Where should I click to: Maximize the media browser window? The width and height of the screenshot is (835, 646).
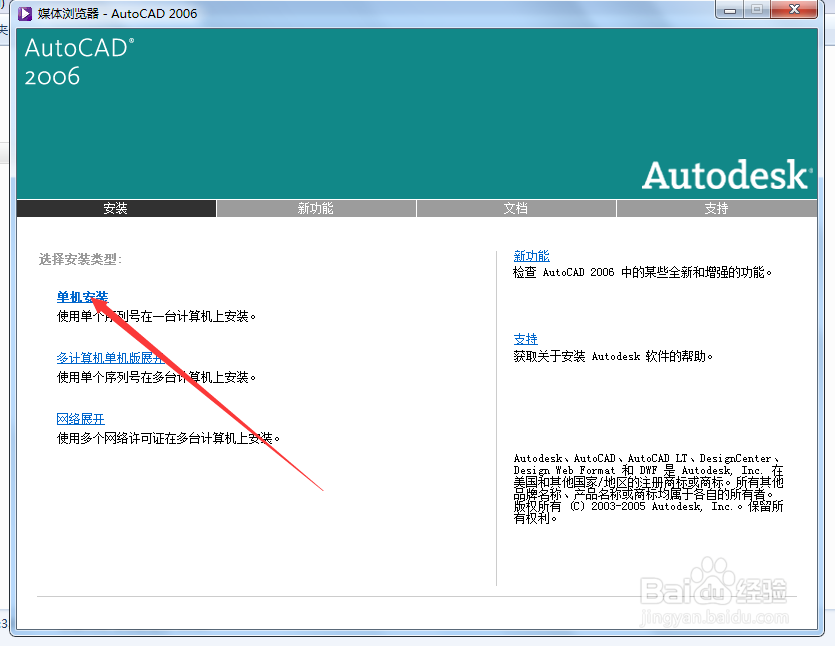click(x=757, y=11)
